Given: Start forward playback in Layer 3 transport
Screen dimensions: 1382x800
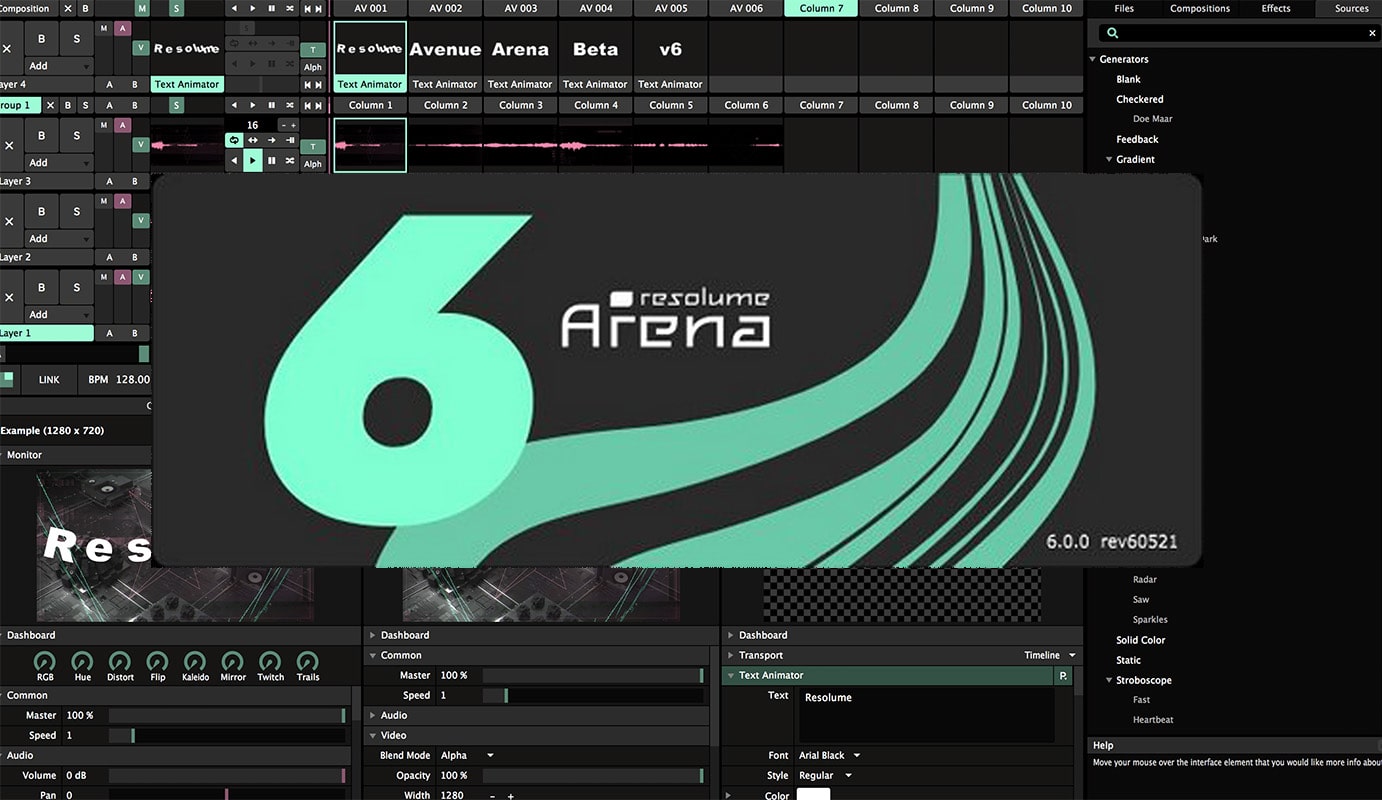Looking at the screenshot, I should click(252, 160).
